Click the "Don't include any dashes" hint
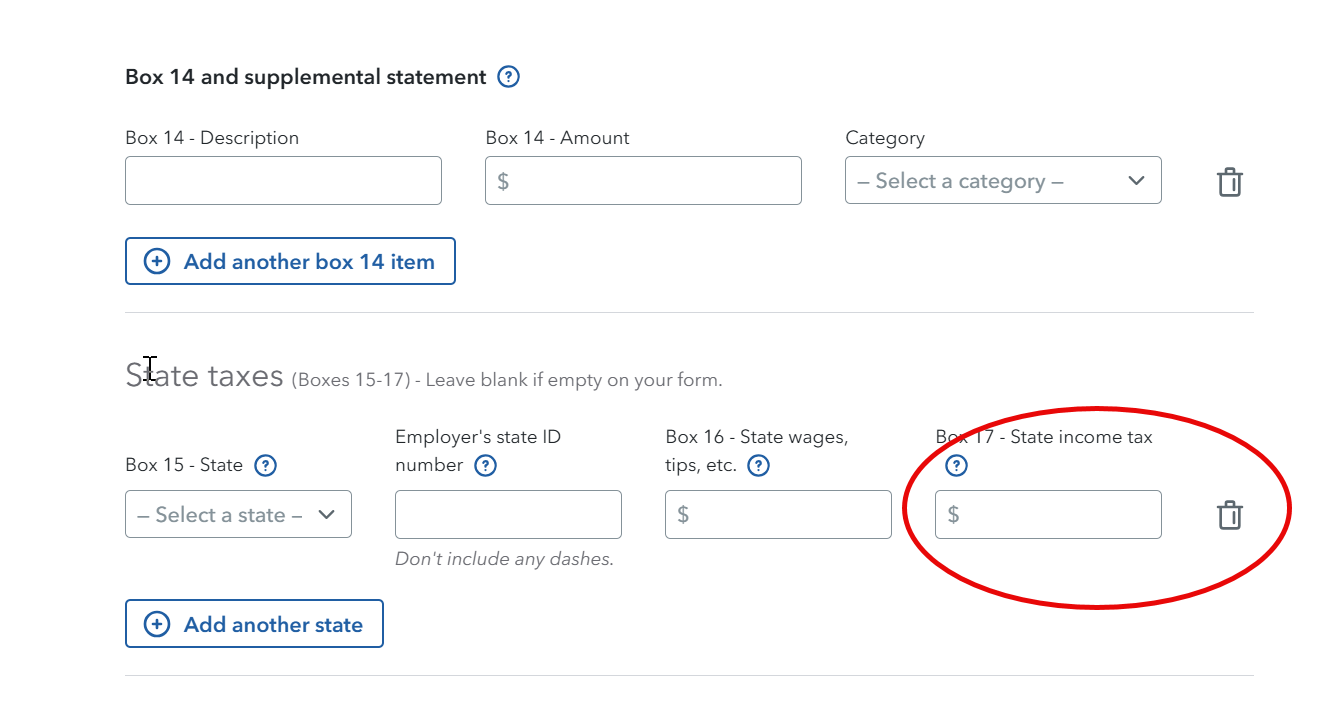Image resolution: width=1337 pixels, height=714 pixels. coord(504,559)
